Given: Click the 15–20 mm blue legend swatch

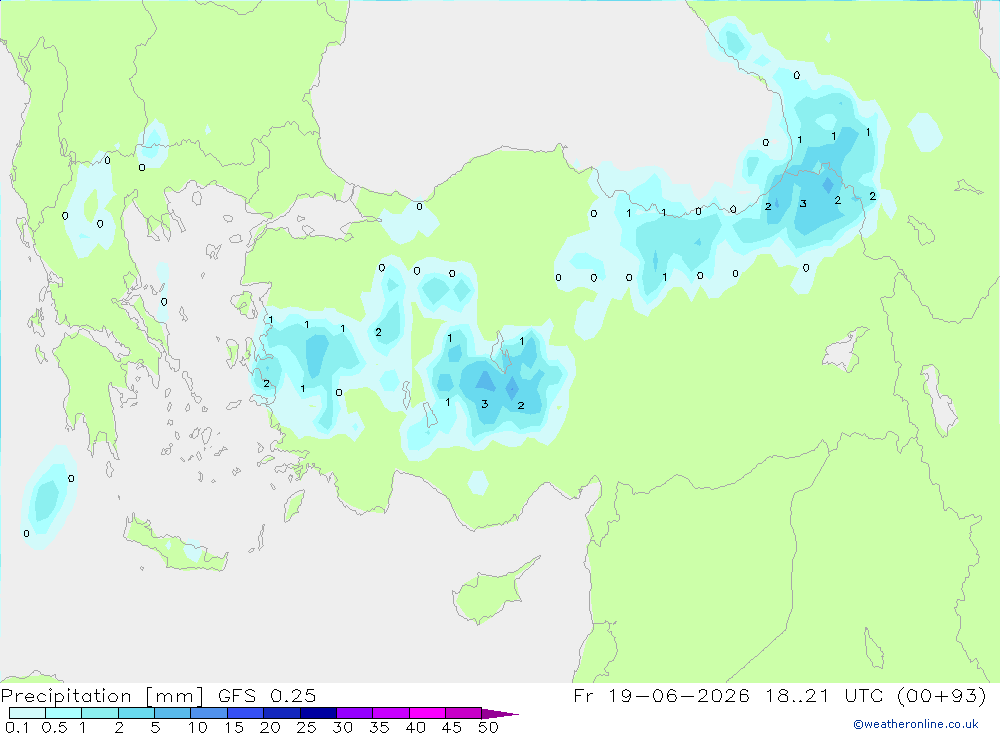Looking at the screenshot, I should tap(246, 713).
